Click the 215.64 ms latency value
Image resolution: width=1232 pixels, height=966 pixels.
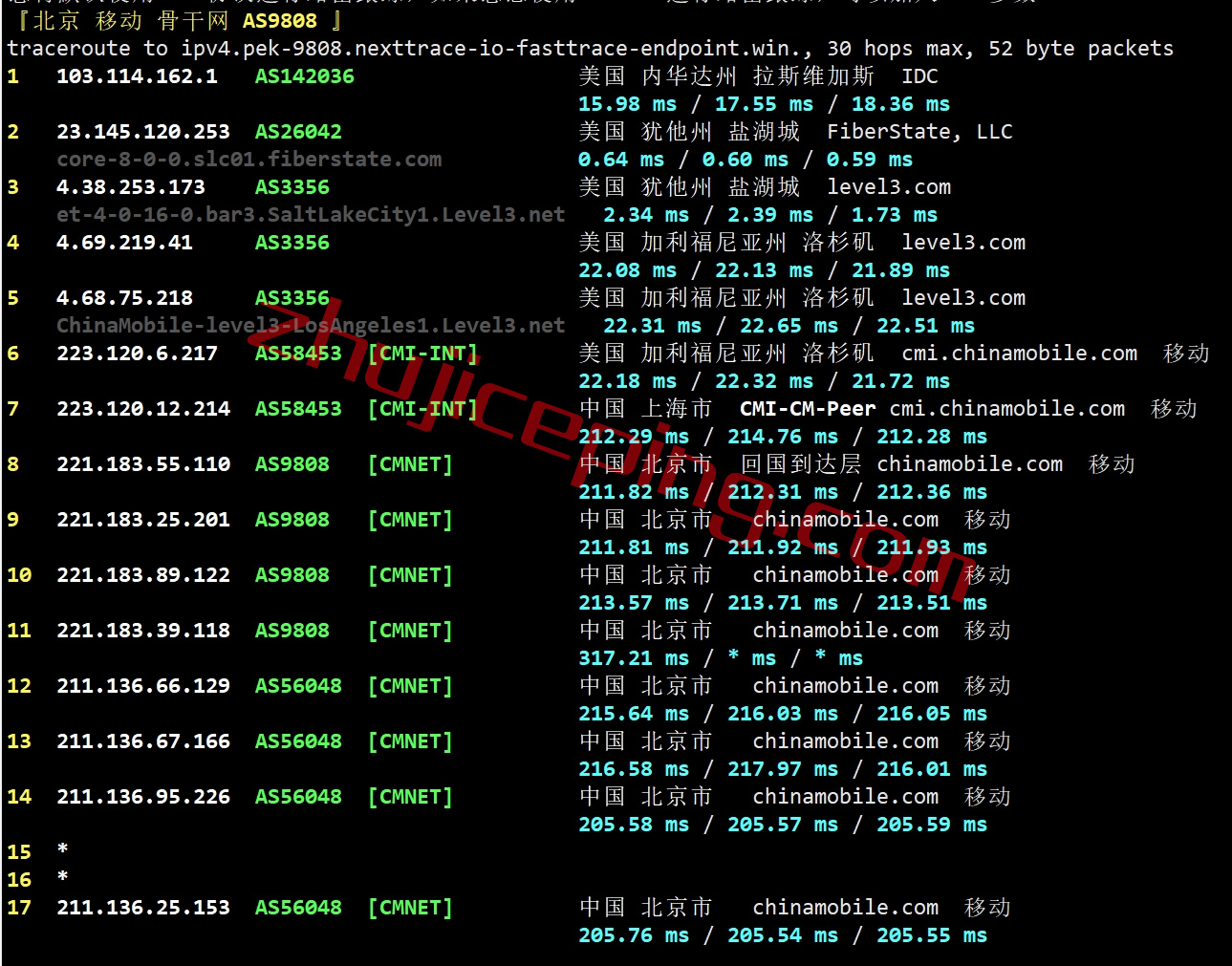point(634,714)
